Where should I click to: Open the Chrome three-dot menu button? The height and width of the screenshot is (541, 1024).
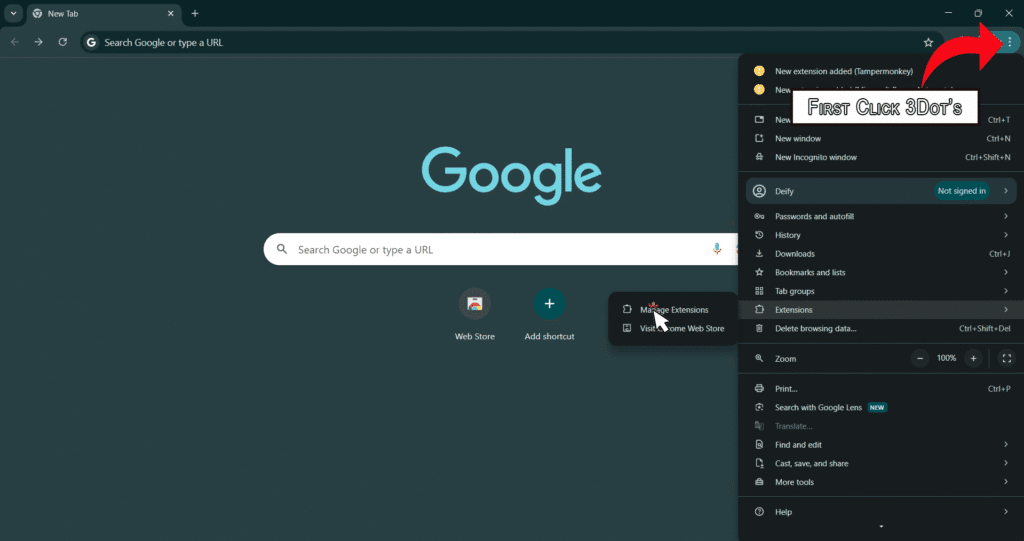pyautogui.click(x=1010, y=42)
